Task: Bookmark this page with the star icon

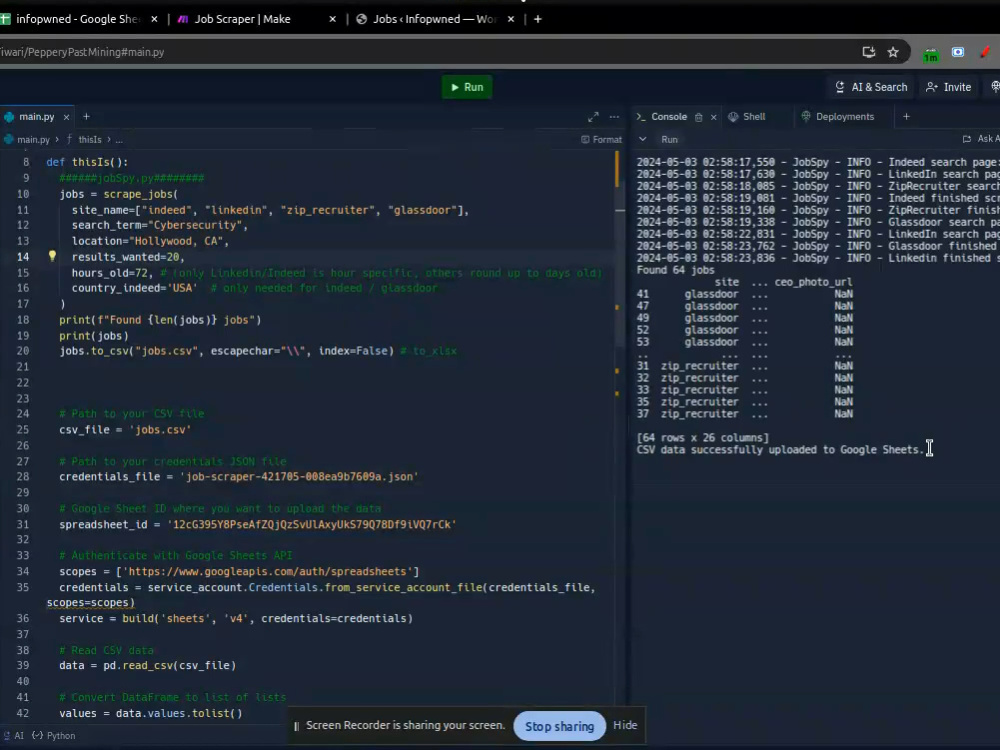Action: point(893,52)
